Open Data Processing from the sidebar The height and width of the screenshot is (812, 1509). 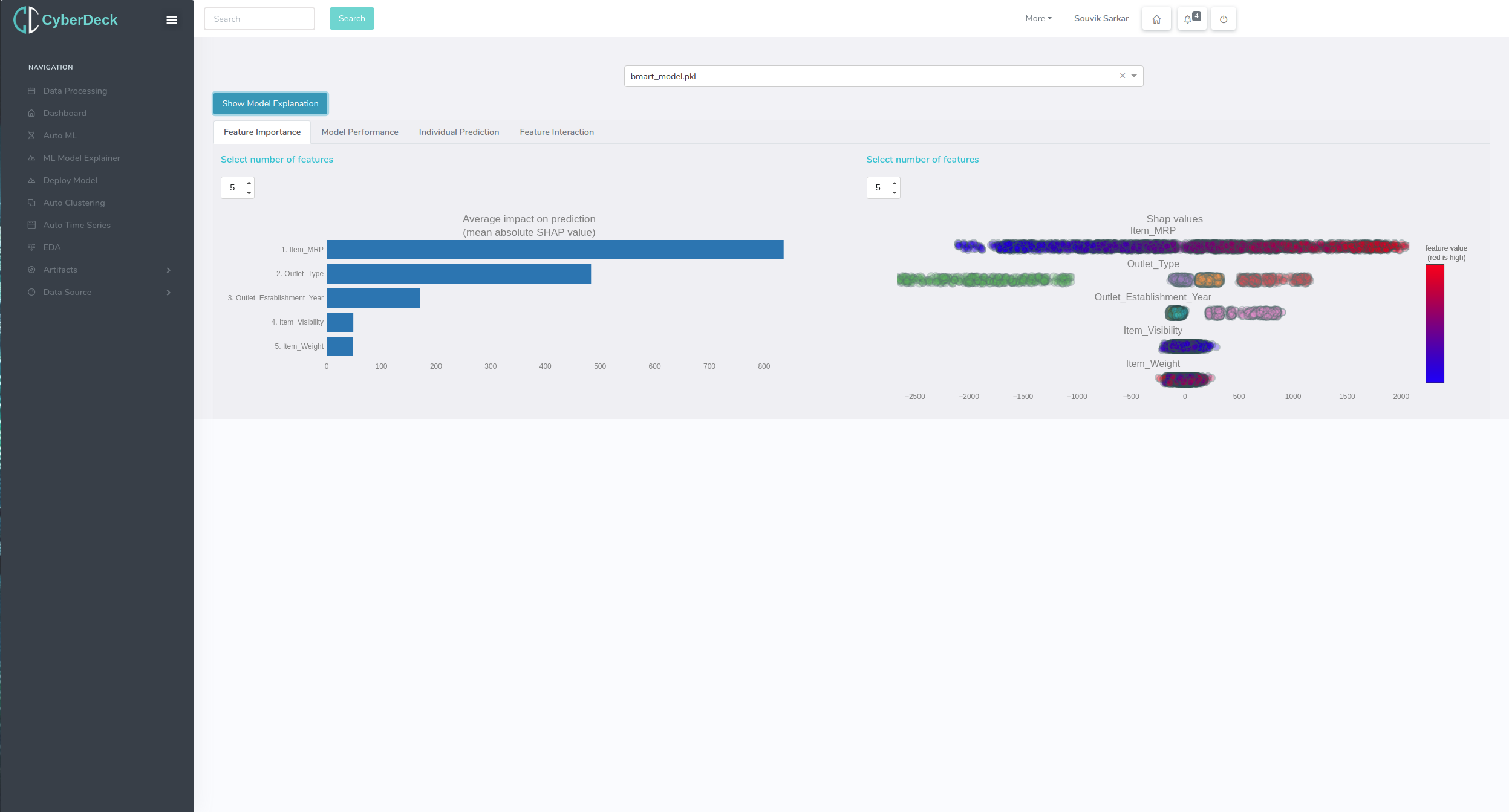click(x=75, y=91)
